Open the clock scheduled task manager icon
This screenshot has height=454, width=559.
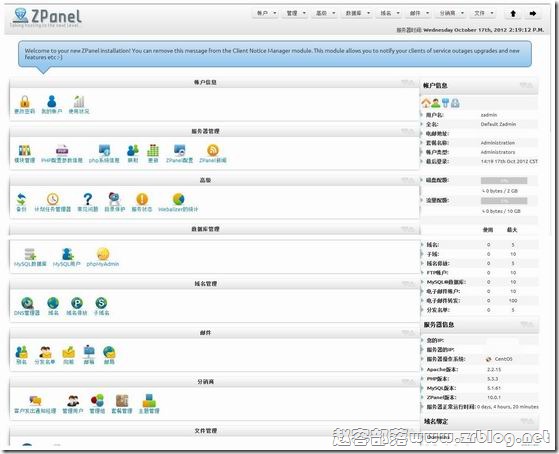53,199
